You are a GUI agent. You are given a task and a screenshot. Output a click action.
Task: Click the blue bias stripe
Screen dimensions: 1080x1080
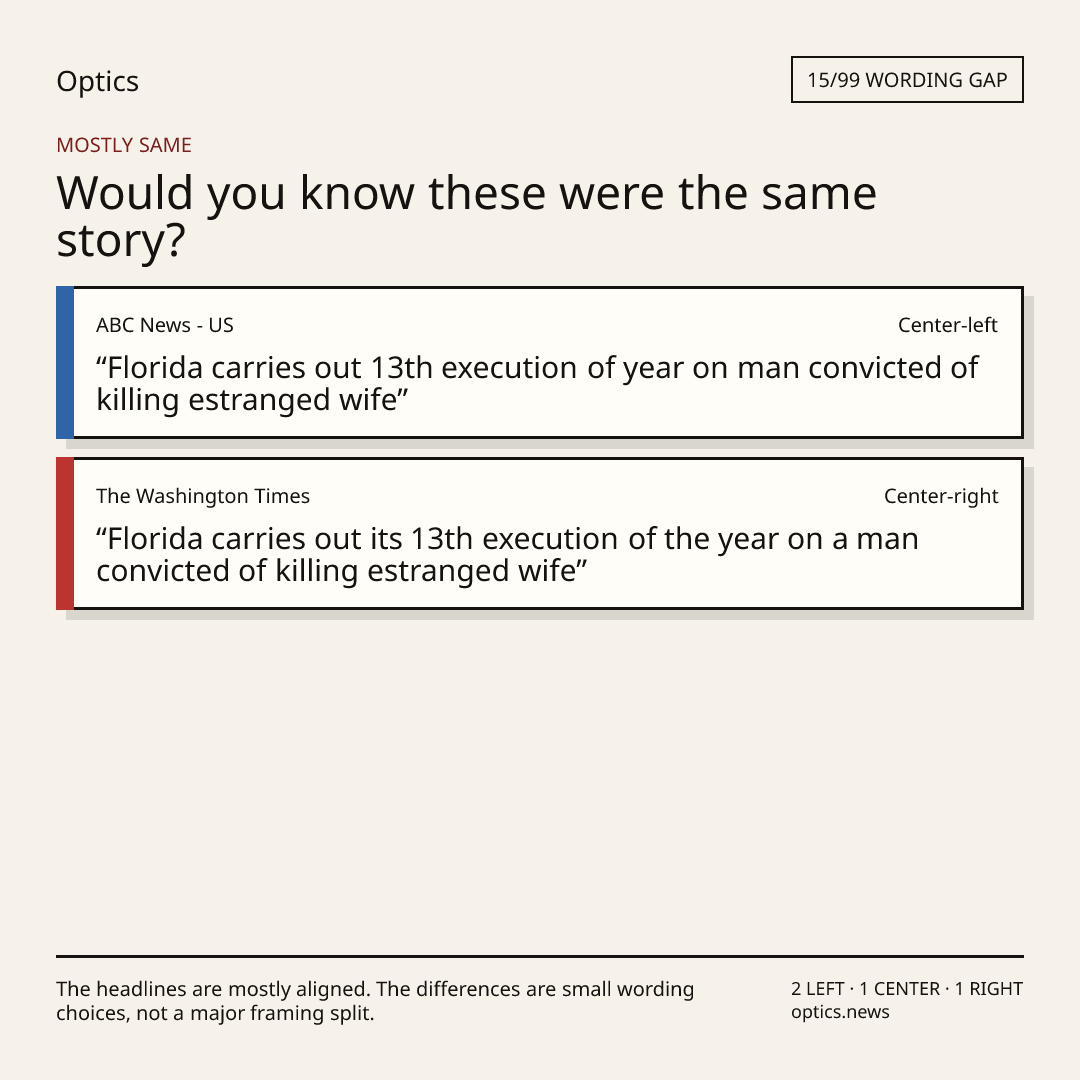[65, 362]
